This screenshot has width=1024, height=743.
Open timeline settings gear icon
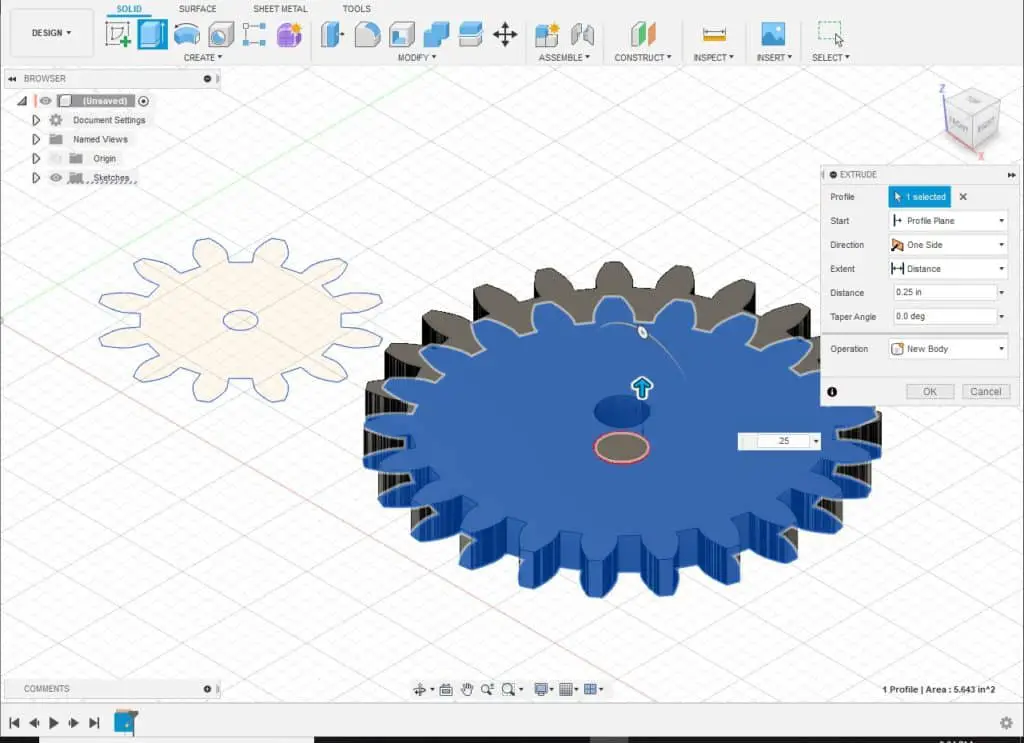click(1006, 723)
